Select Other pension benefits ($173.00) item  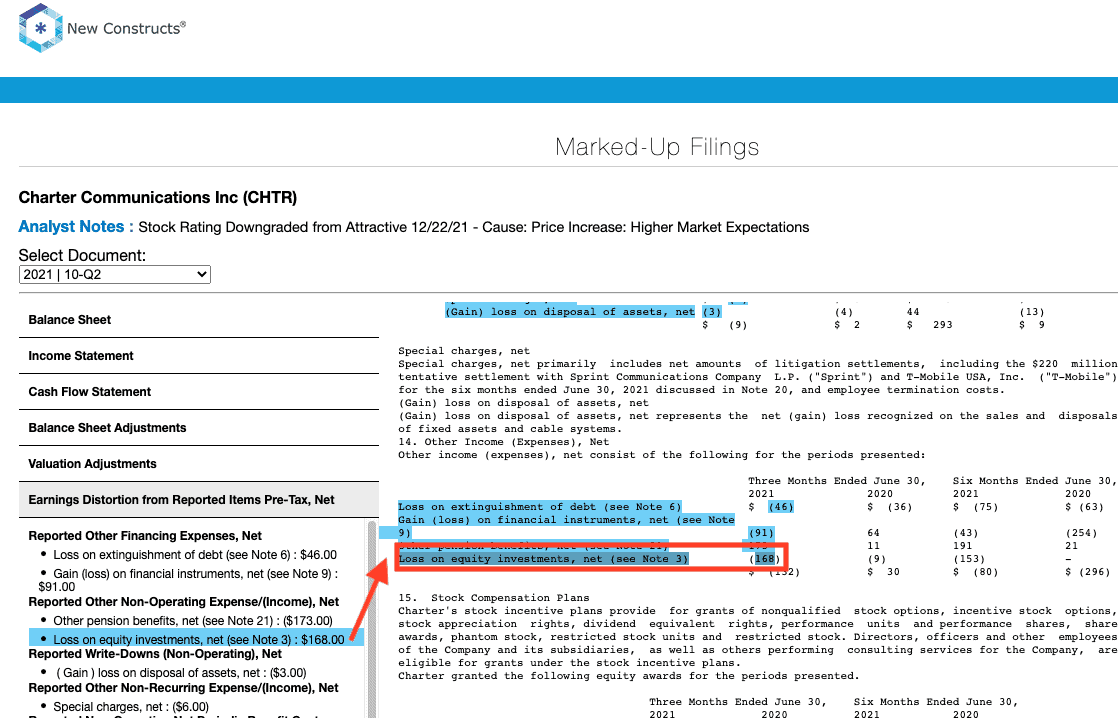click(x=193, y=621)
